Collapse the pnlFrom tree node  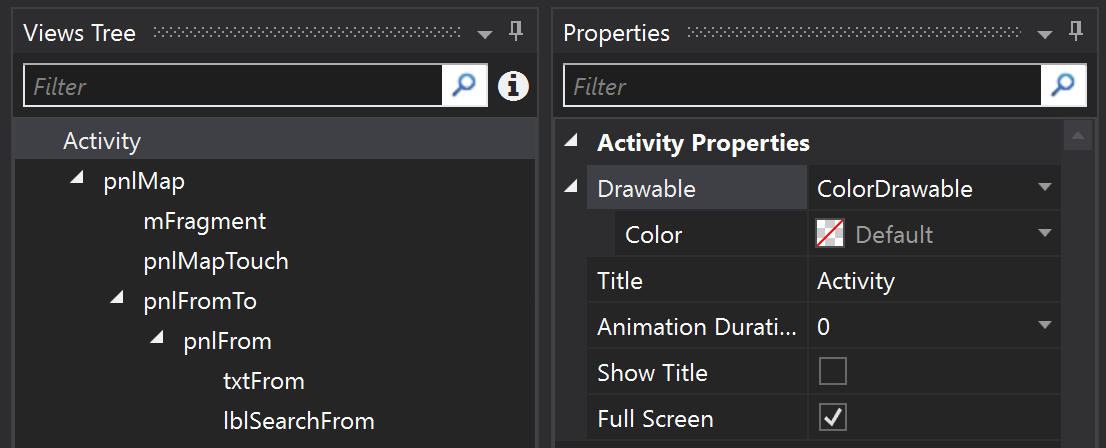157,337
